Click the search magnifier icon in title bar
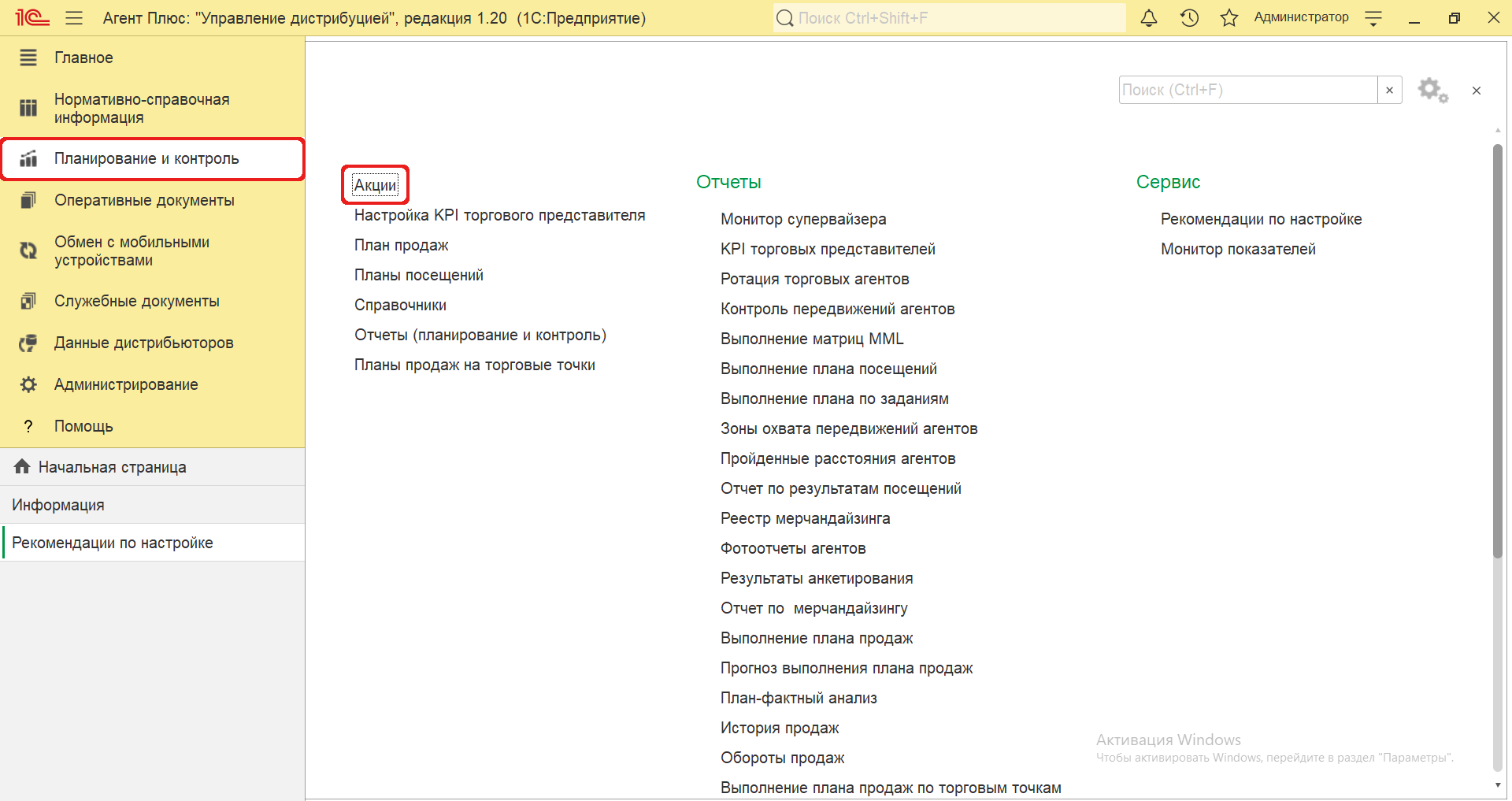Viewport: 1512px width, 801px height. (x=784, y=18)
